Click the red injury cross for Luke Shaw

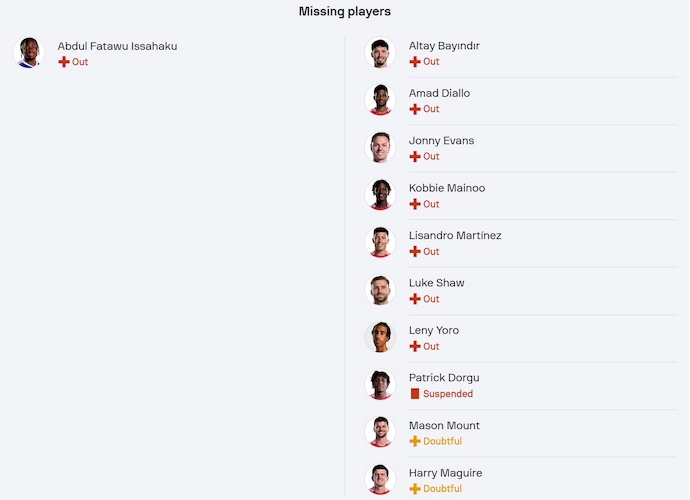click(x=415, y=299)
